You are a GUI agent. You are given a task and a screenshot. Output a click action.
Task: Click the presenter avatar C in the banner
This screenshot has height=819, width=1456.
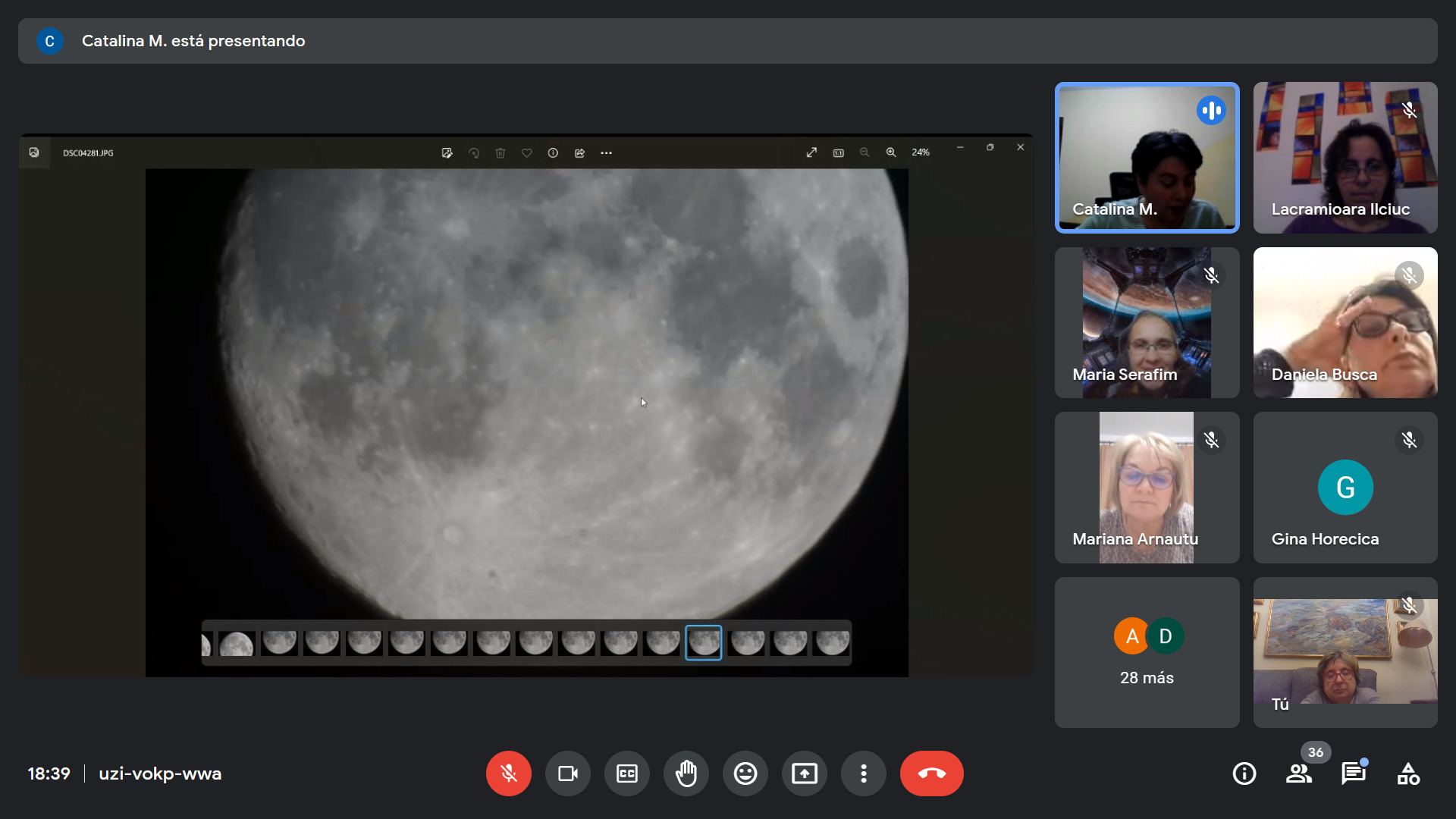click(49, 41)
